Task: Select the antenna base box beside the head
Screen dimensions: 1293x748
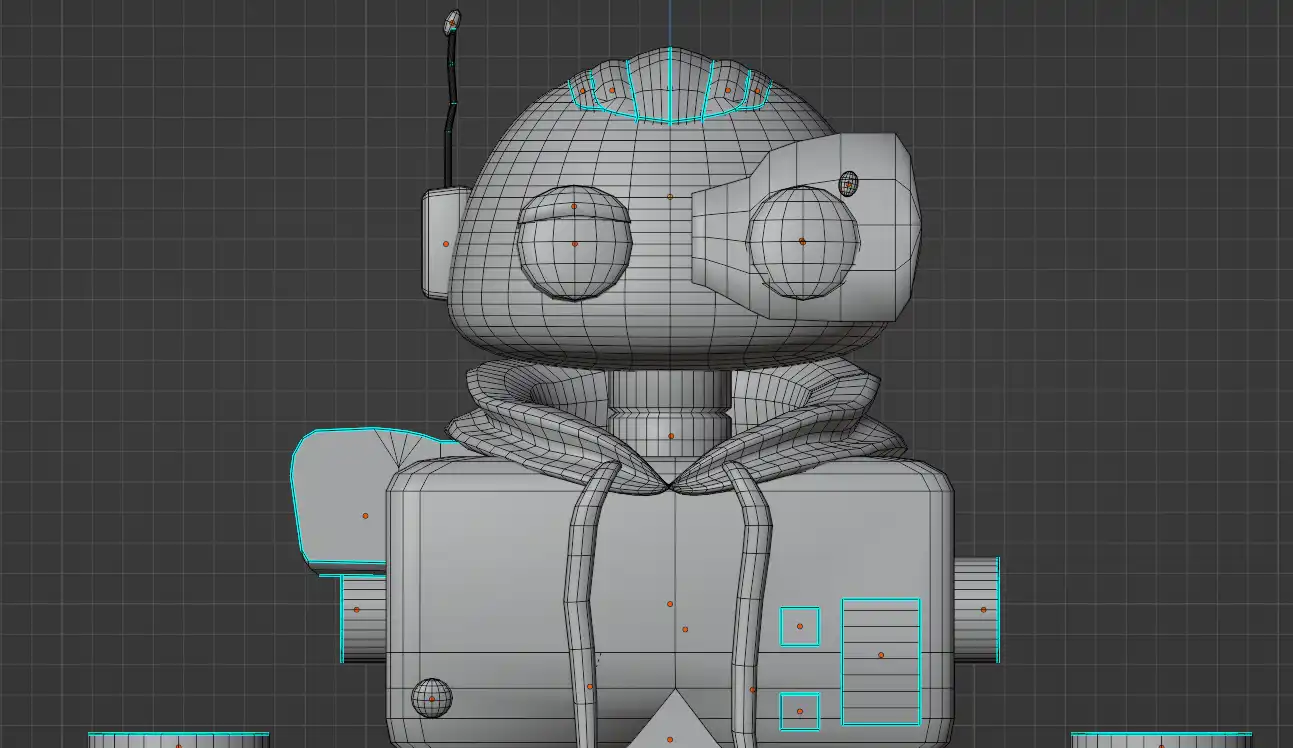Action: (x=438, y=243)
